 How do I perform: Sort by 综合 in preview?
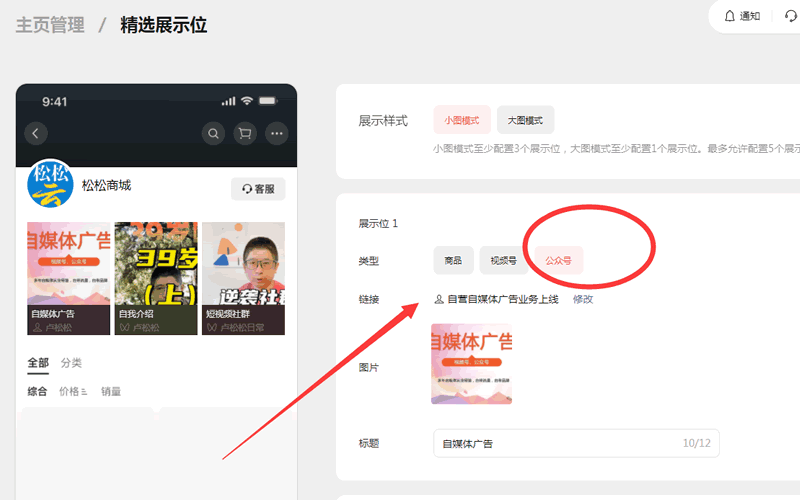click(x=37, y=391)
